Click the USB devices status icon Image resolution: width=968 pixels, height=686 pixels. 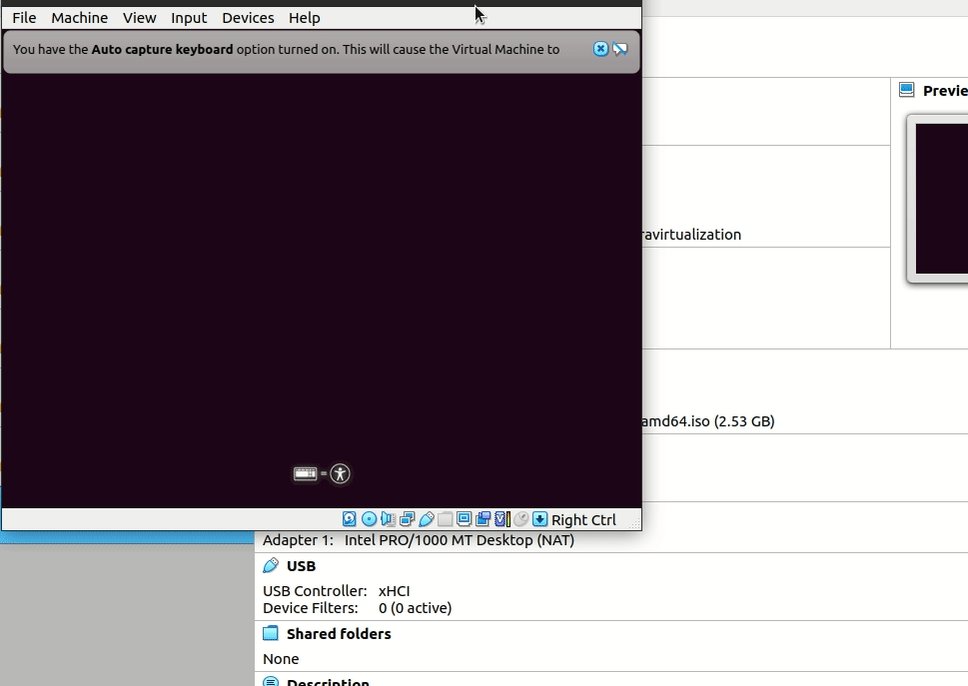coord(427,519)
